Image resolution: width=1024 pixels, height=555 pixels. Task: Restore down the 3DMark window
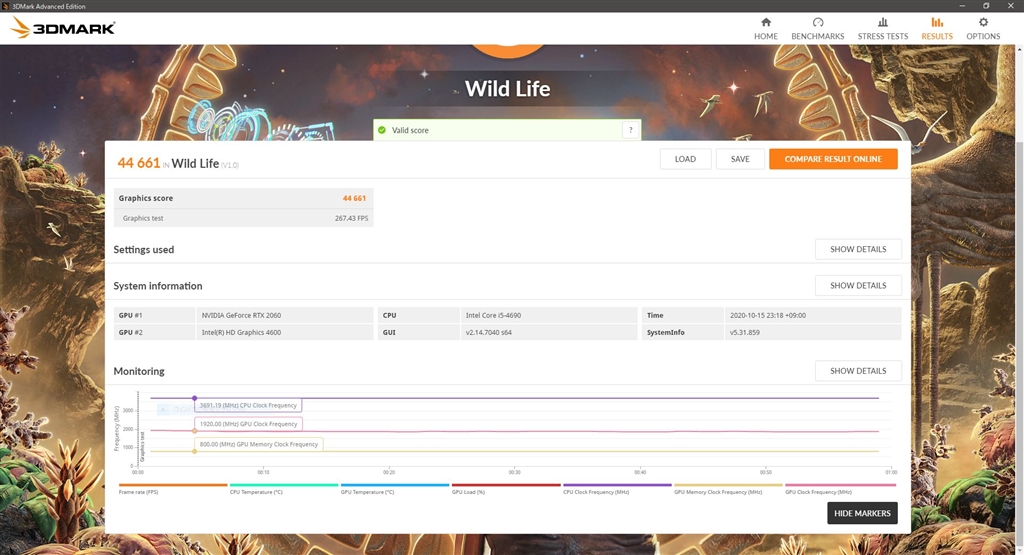point(986,6)
